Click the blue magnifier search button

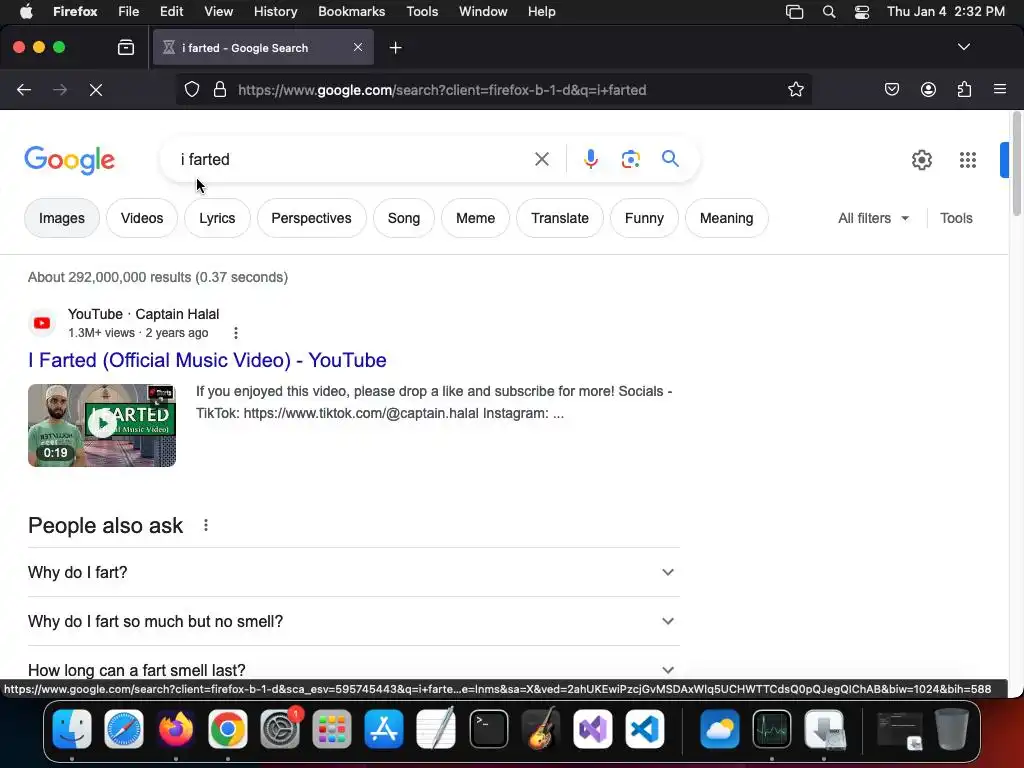670,159
